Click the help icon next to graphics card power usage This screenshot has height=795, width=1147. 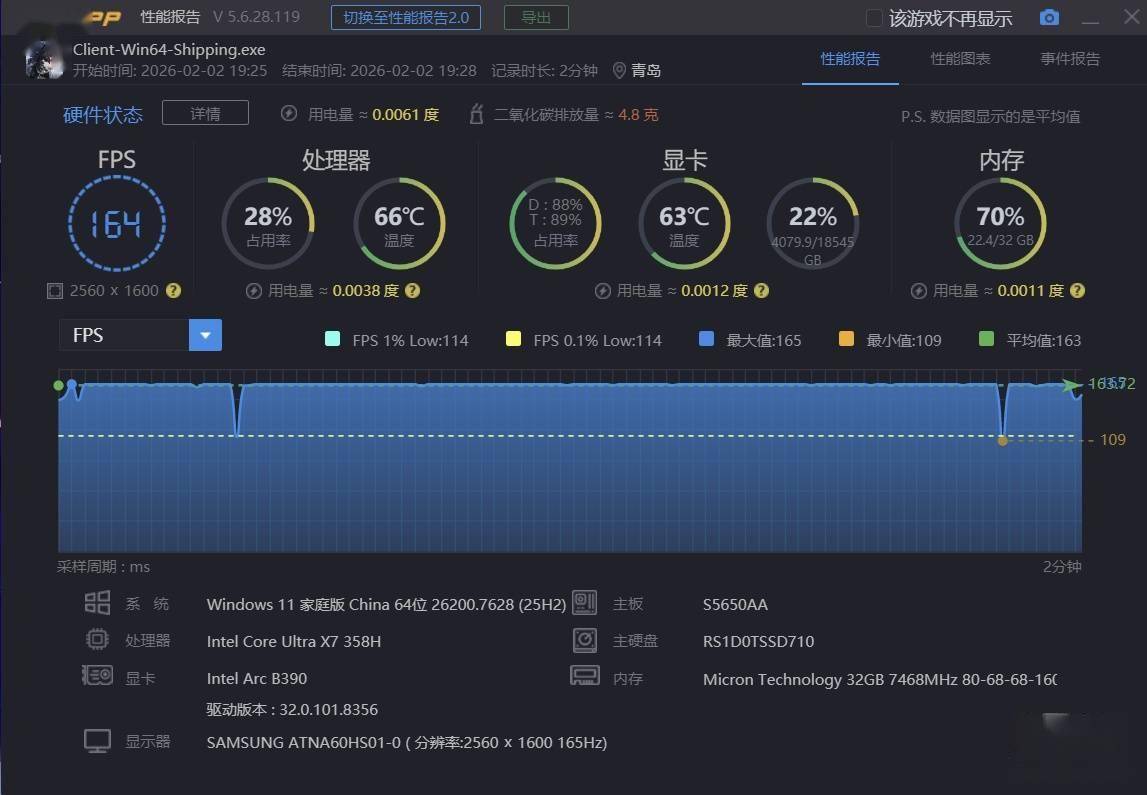[x=761, y=291]
